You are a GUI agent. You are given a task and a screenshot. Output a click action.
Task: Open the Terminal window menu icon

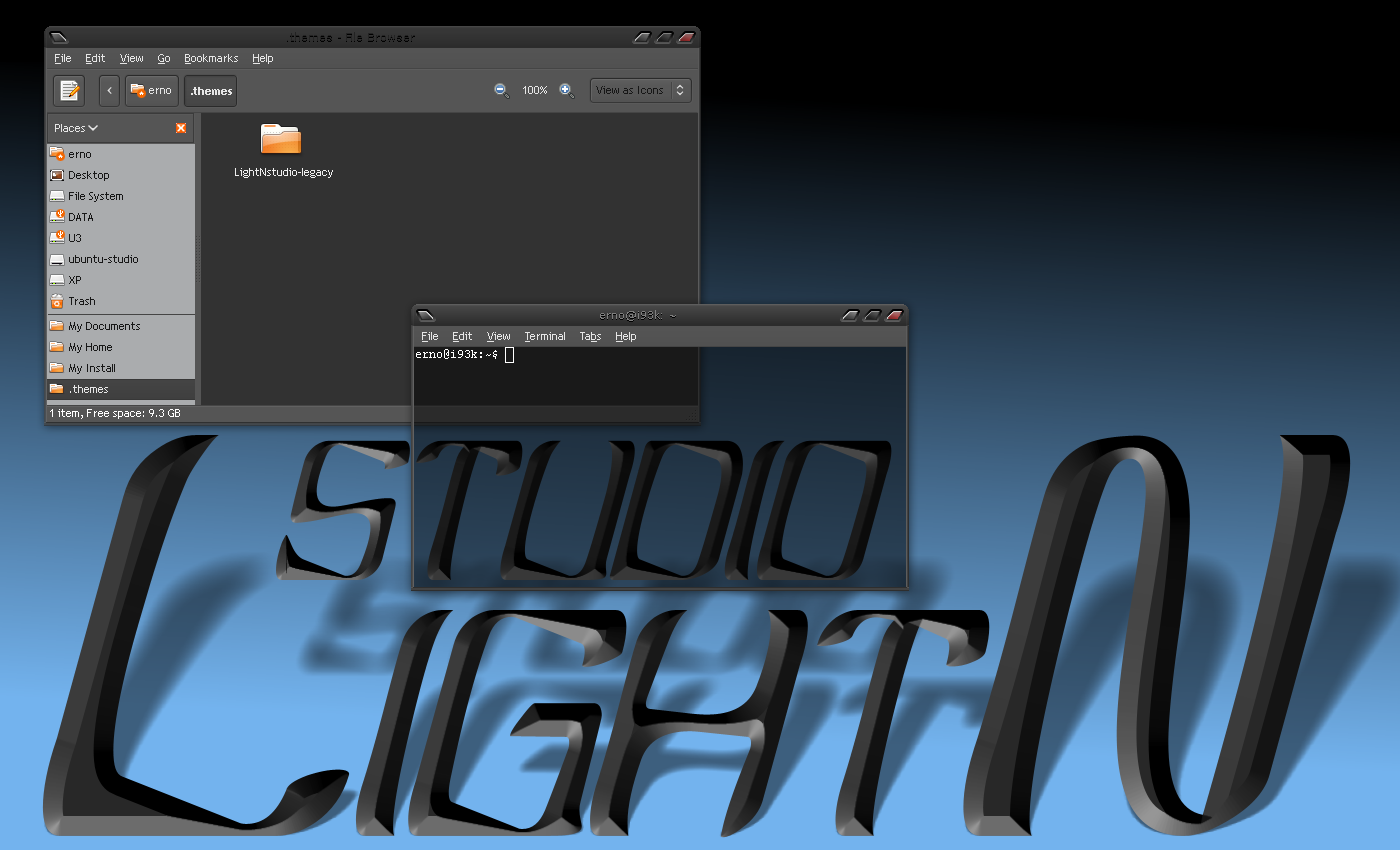pyautogui.click(x=425, y=315)
